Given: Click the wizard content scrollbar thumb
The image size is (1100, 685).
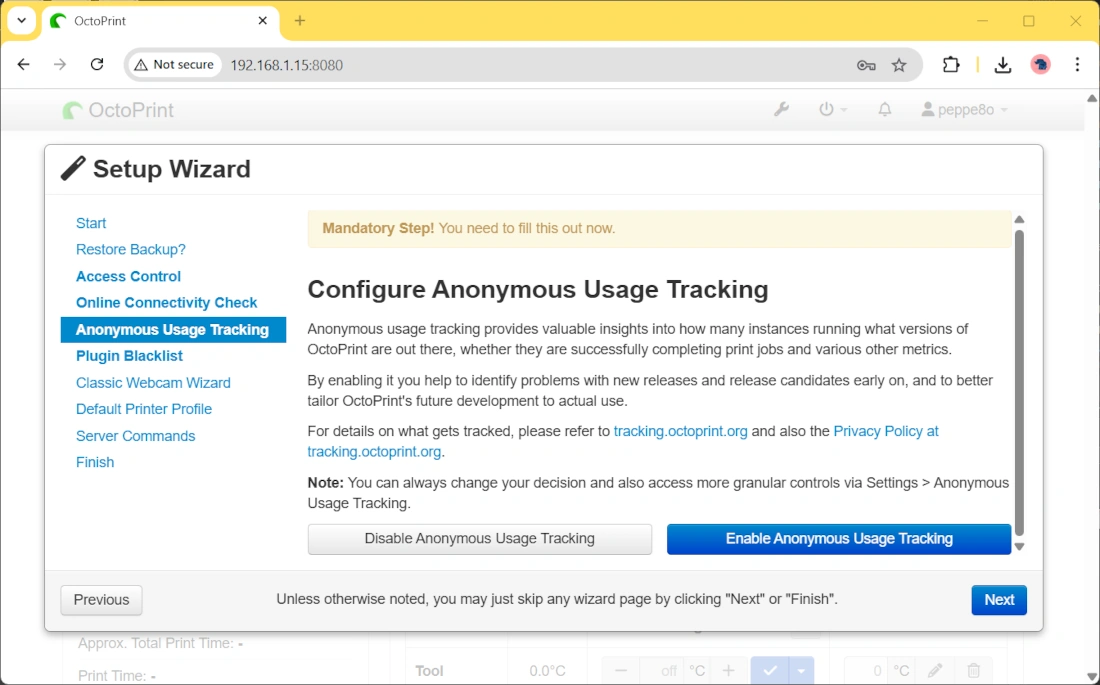Looking at the screenshot, I should tap(1019, 383).
